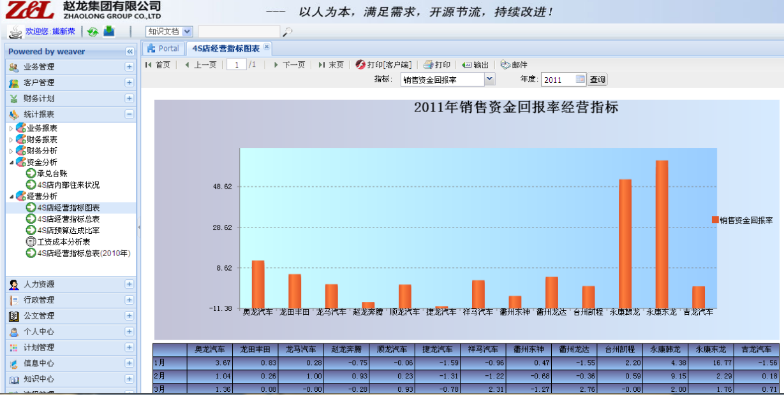Click the magnifier search icon
Viewport: 784px width, 396px height.
(287, 32)
